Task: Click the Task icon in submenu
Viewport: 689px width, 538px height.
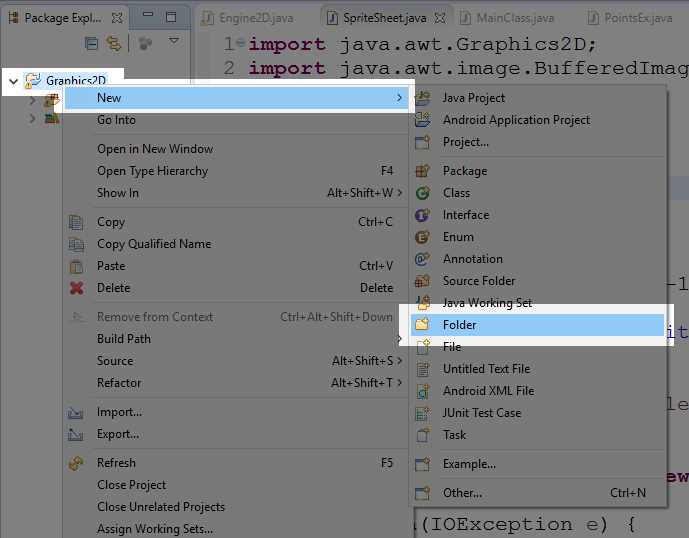Action: [x=423, y=435]
